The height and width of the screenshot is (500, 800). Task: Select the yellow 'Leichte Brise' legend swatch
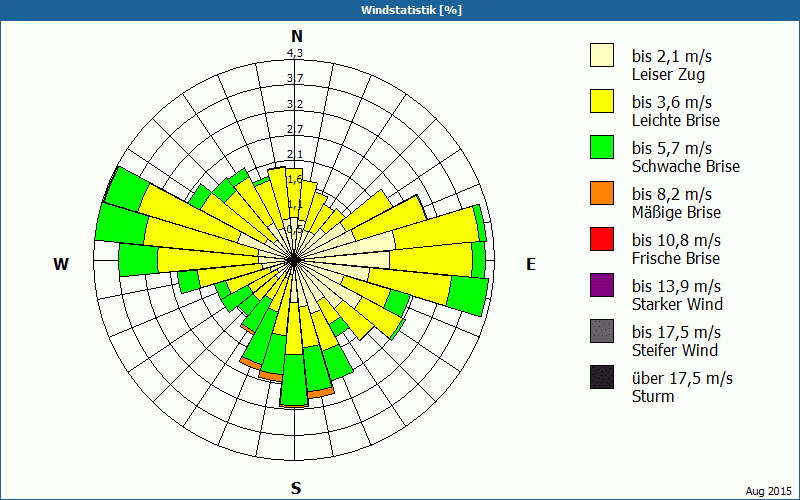(601, 101)
